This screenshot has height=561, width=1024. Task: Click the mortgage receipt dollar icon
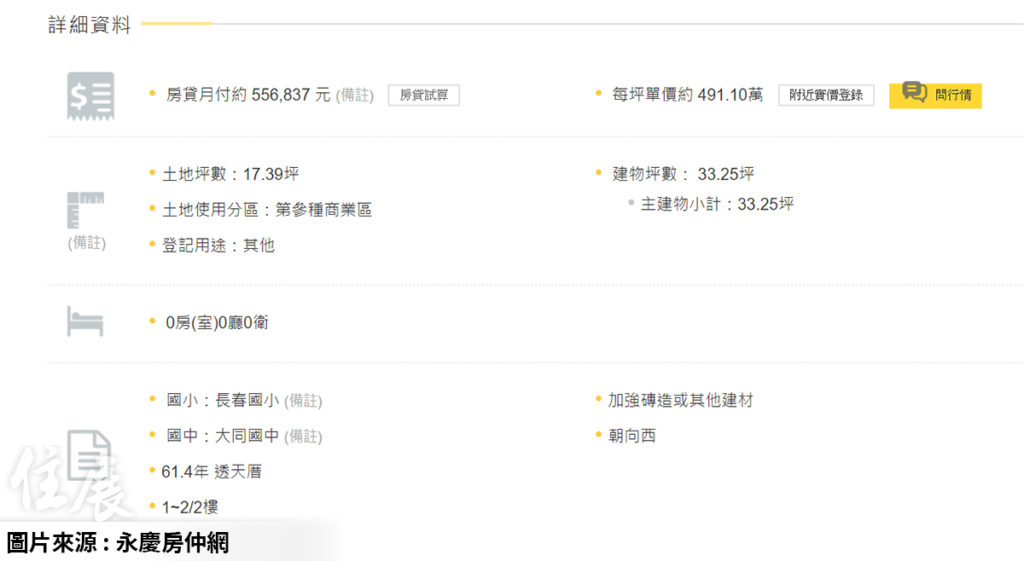(90, 96)
